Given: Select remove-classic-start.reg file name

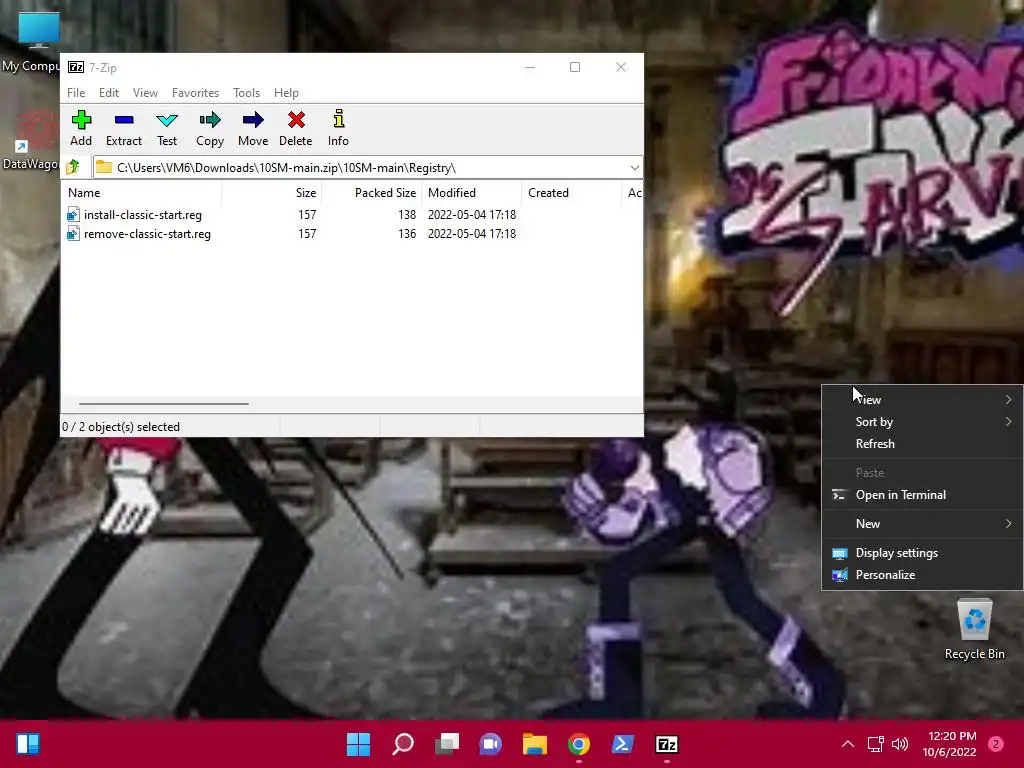Looking at the screenshot, I should click(148, 234).
